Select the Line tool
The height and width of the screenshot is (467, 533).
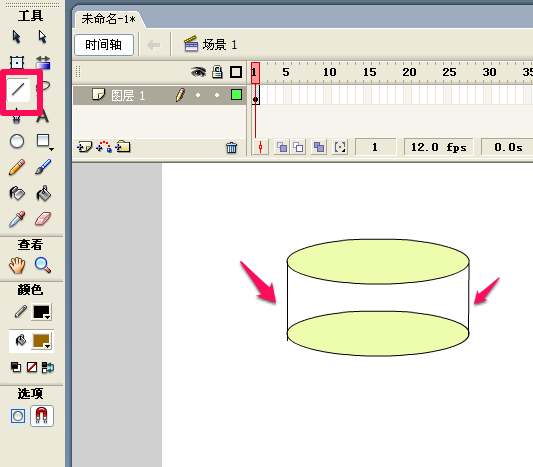pyautogui.click(x=18, y=89)
